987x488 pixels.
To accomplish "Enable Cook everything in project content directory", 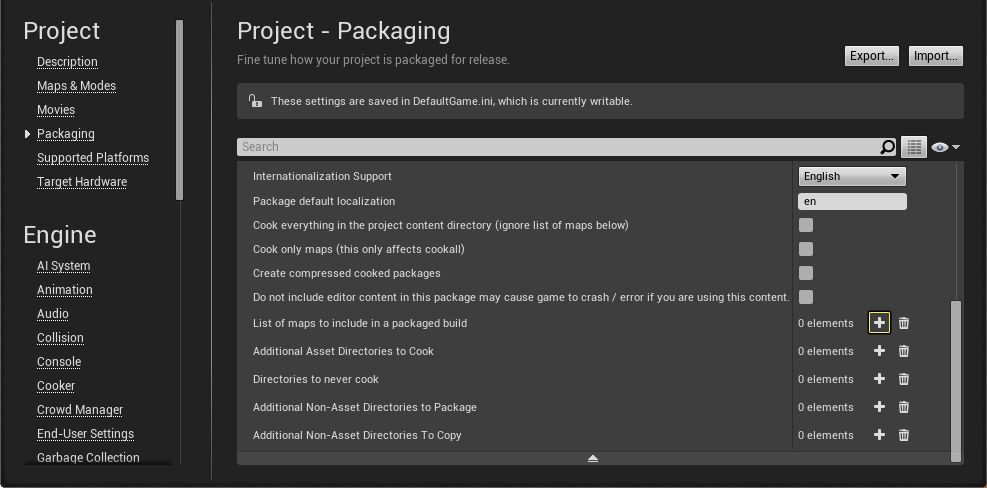I will (x=806, y=225).
